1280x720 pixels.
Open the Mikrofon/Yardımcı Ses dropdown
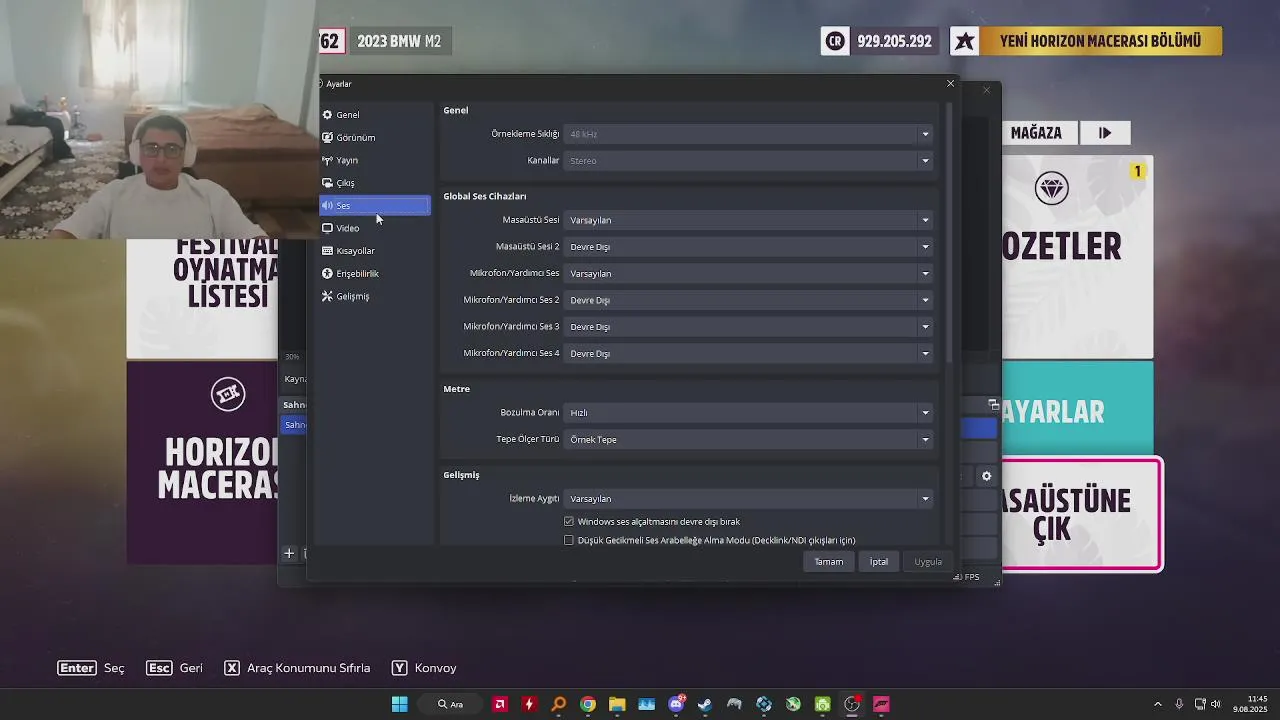(x=748, y=274)
